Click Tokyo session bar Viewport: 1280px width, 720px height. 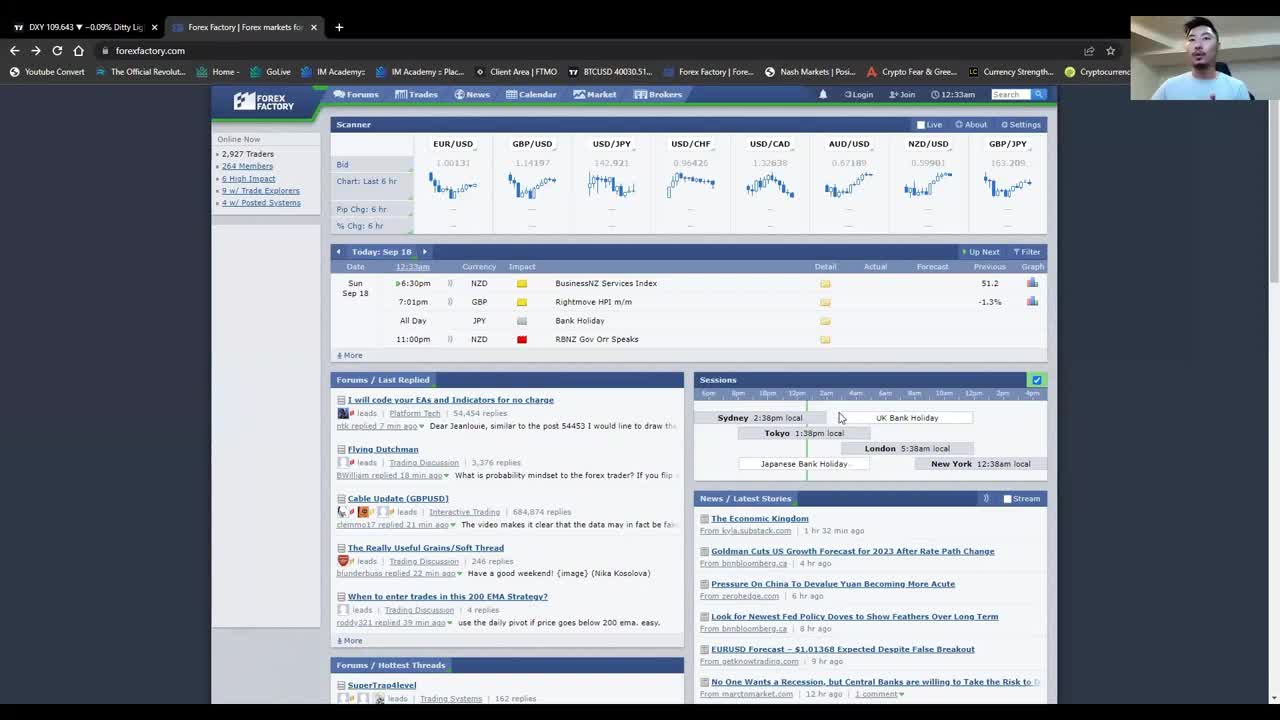point(804,433)
